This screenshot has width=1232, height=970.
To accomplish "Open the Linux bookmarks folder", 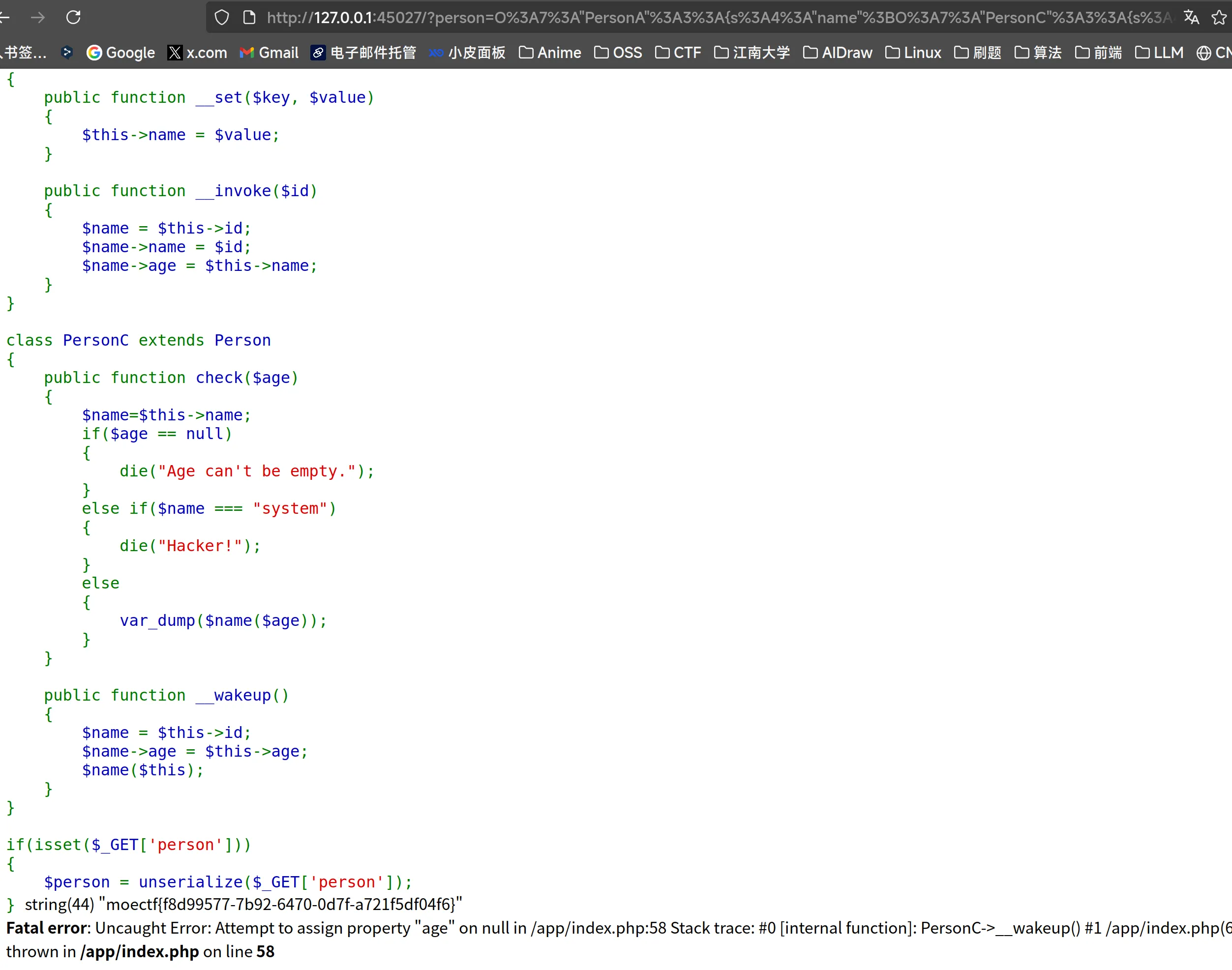I will point(913,53).
